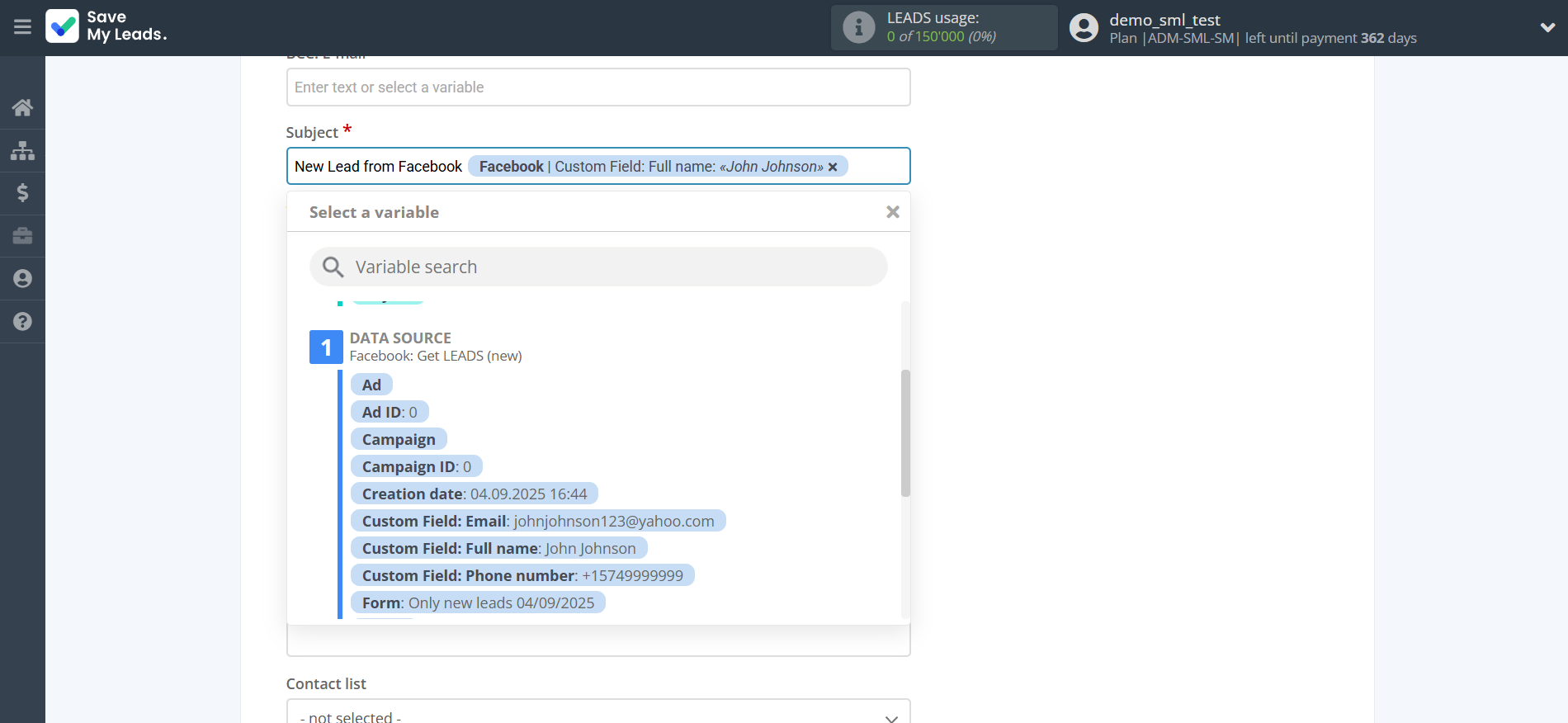Remove the Full name variable from Subject

[x=833, y=167]
